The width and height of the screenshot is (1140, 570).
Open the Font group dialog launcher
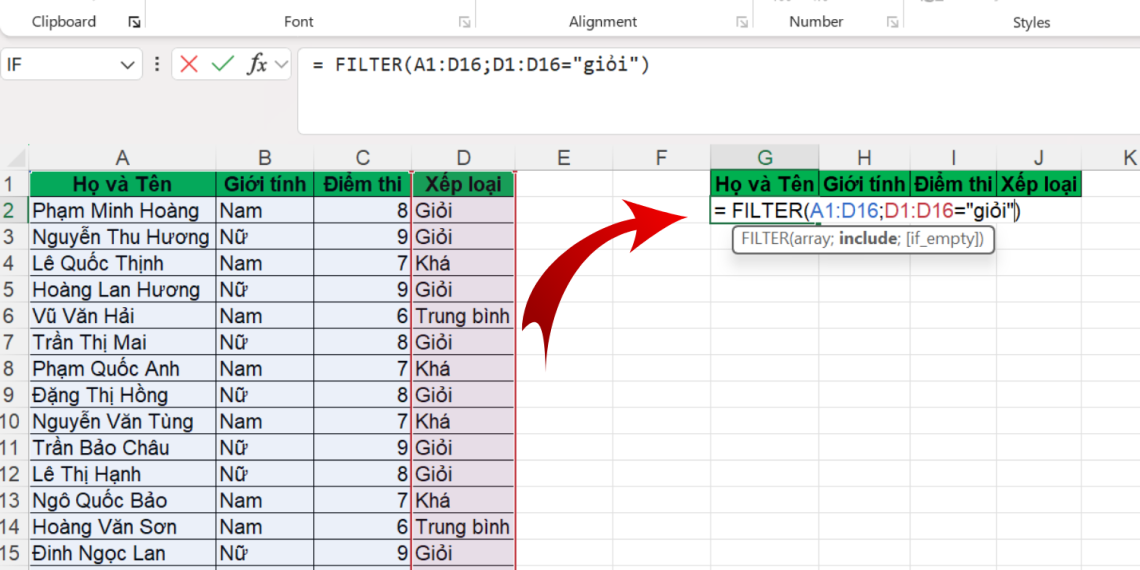coord(464,22)
